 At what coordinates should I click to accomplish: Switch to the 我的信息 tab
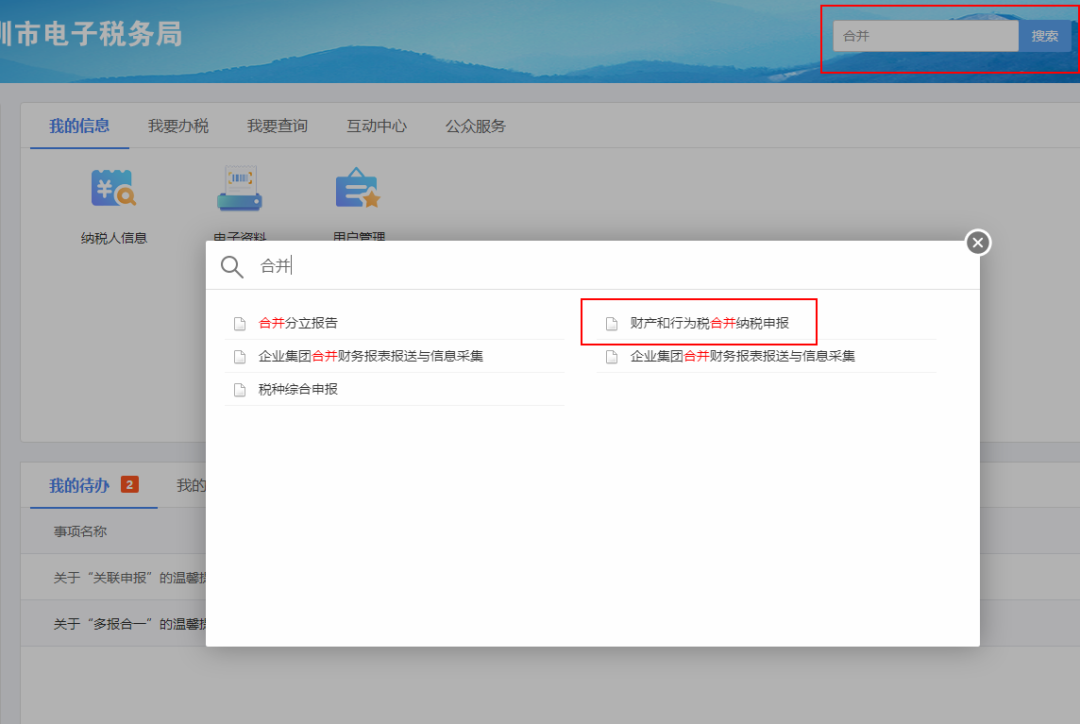point(79,126)
